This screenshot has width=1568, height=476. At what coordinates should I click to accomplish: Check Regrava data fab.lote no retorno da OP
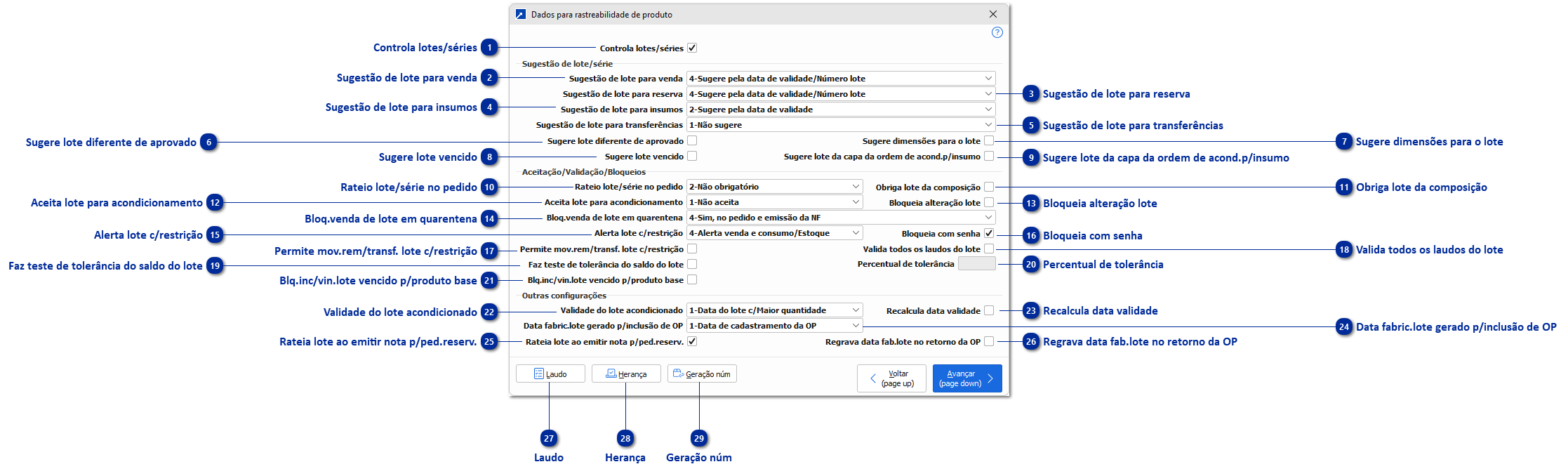(x=989, y=341)
